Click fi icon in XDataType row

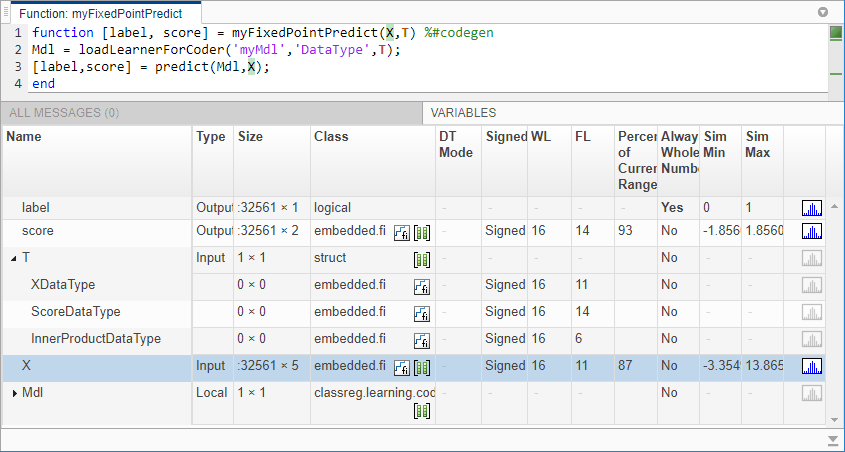(x=421, y=285)
